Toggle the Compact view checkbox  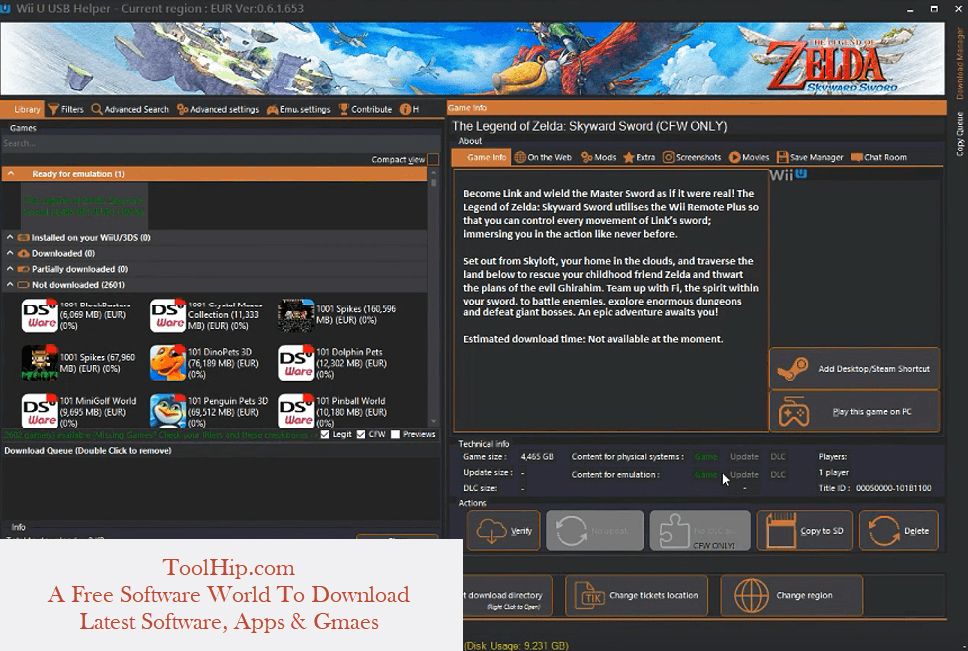click(x=433, y=159)
